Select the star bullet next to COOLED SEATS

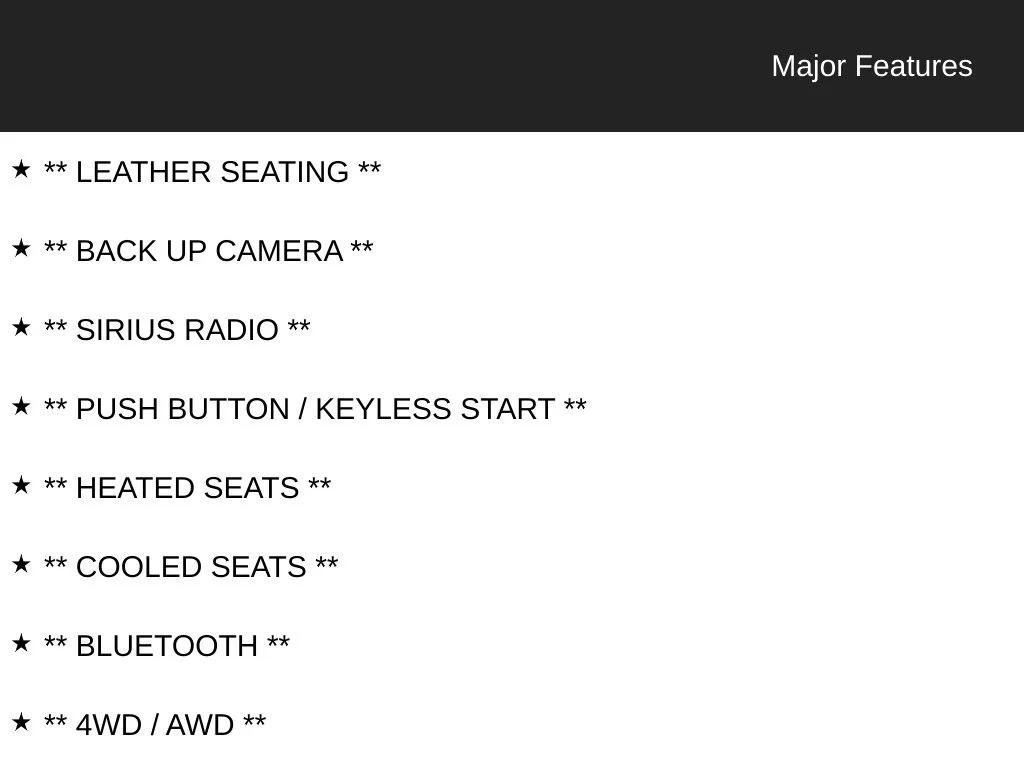coord(21,565)
